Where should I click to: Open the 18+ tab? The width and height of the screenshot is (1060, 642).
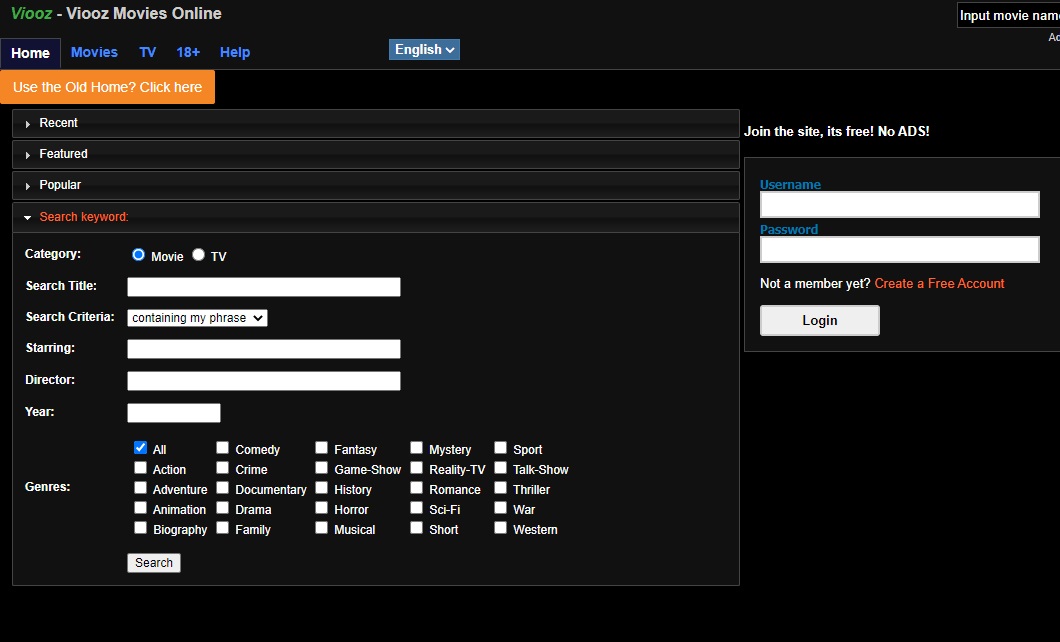point(188,52)
